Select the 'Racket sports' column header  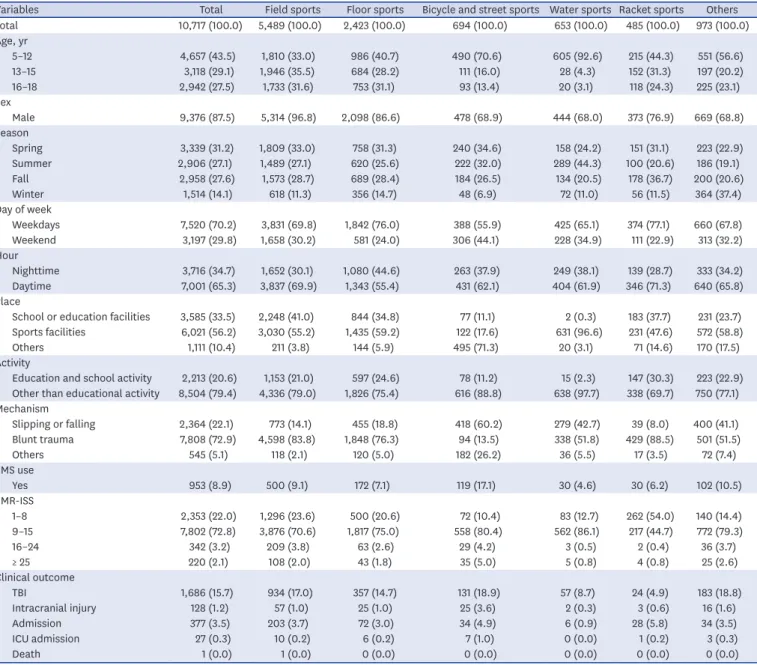pyautogui.click(x=651, y=10)
